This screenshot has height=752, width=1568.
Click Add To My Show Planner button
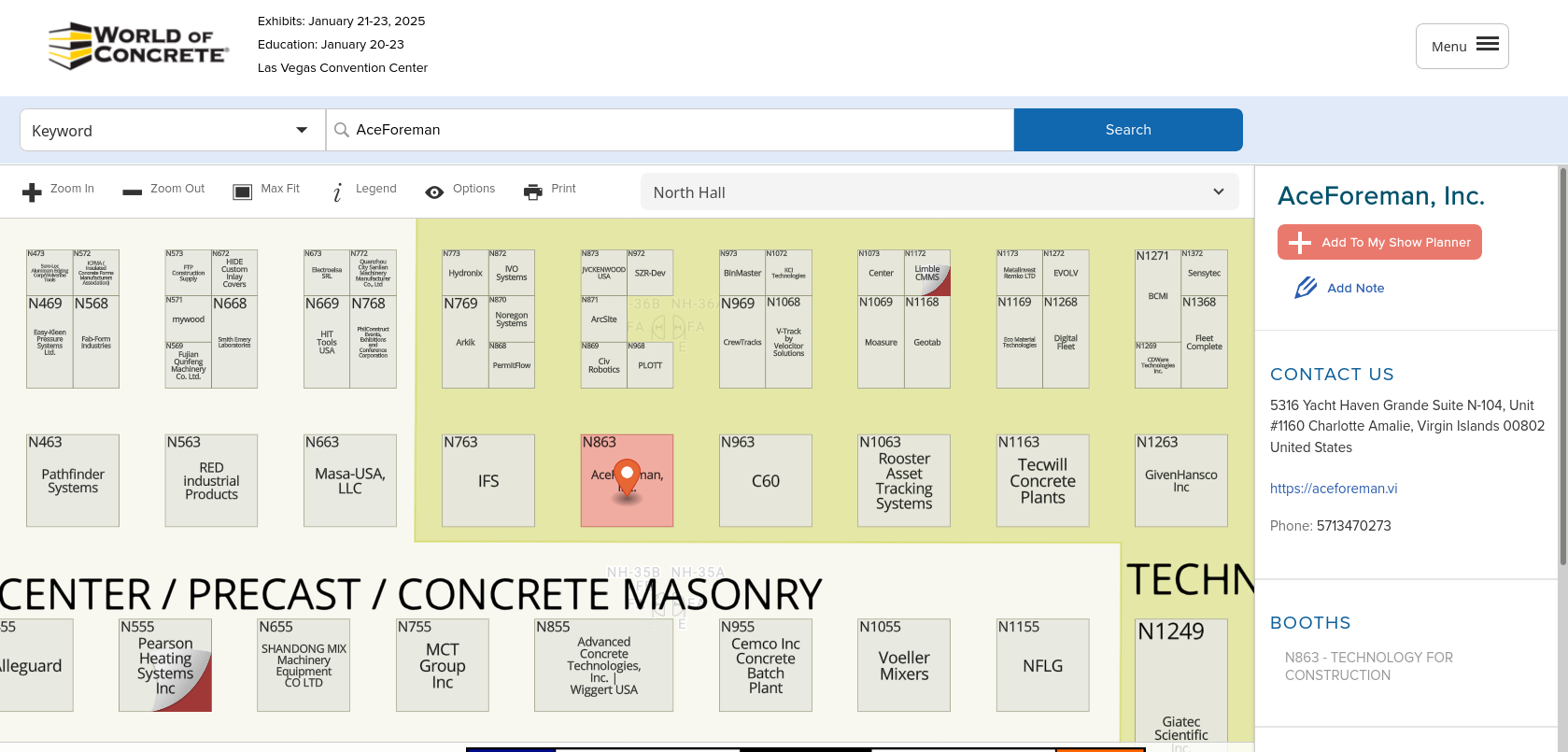pyautogui.click(x=1379, y=242)
